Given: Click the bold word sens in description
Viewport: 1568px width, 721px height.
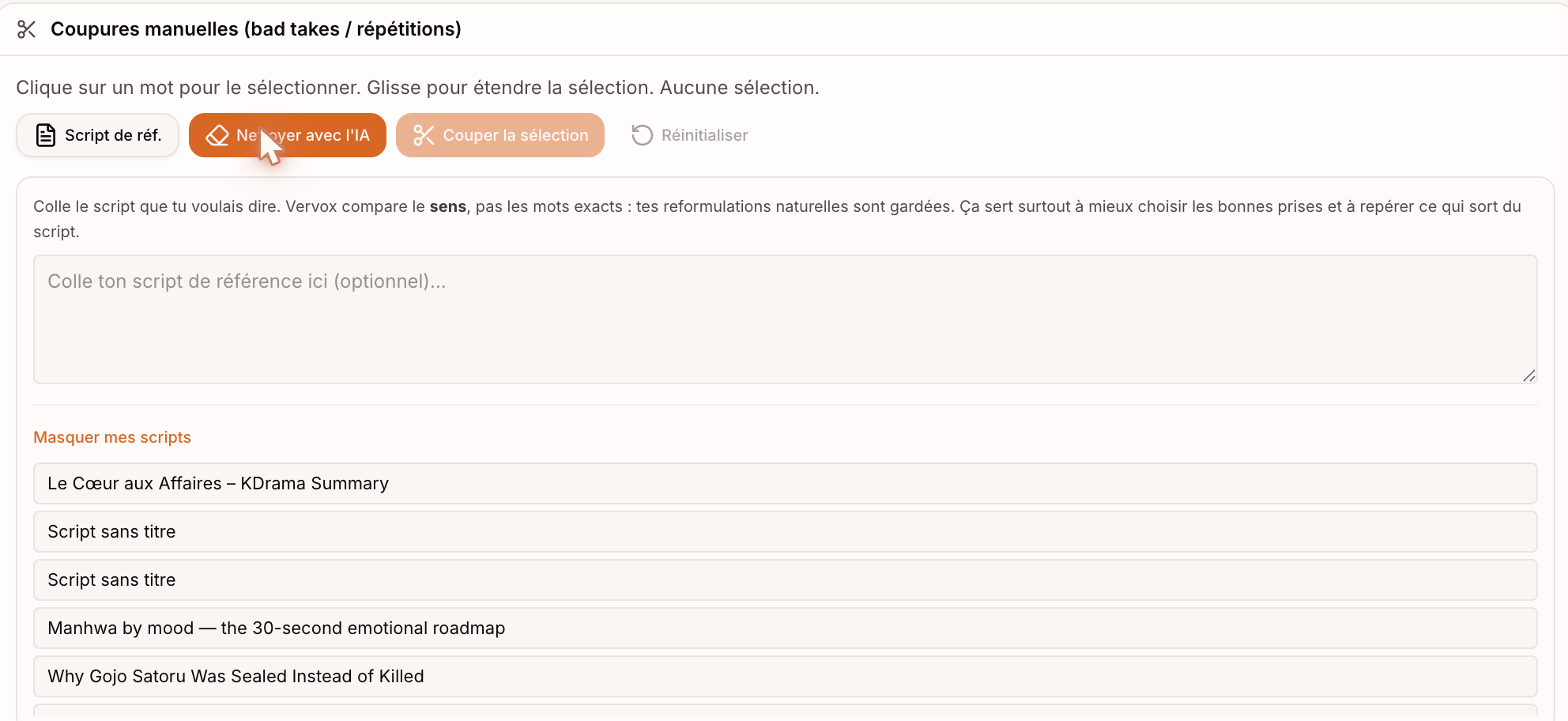Looking at the screenshot, I should coord(448,206).
